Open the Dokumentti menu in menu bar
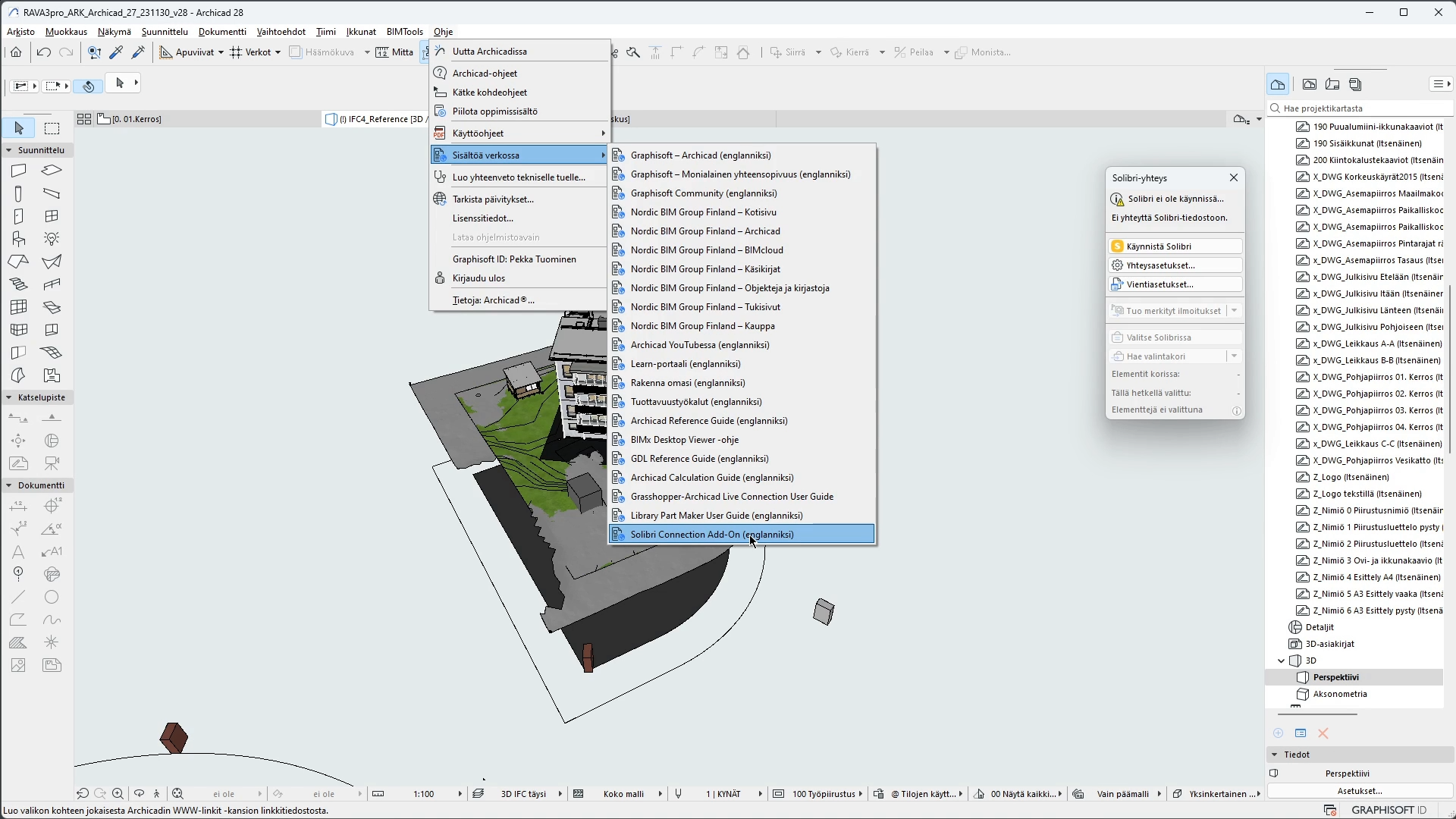Image resolution: width=1456 pixels, height=819 pixels. click(222, 32)
